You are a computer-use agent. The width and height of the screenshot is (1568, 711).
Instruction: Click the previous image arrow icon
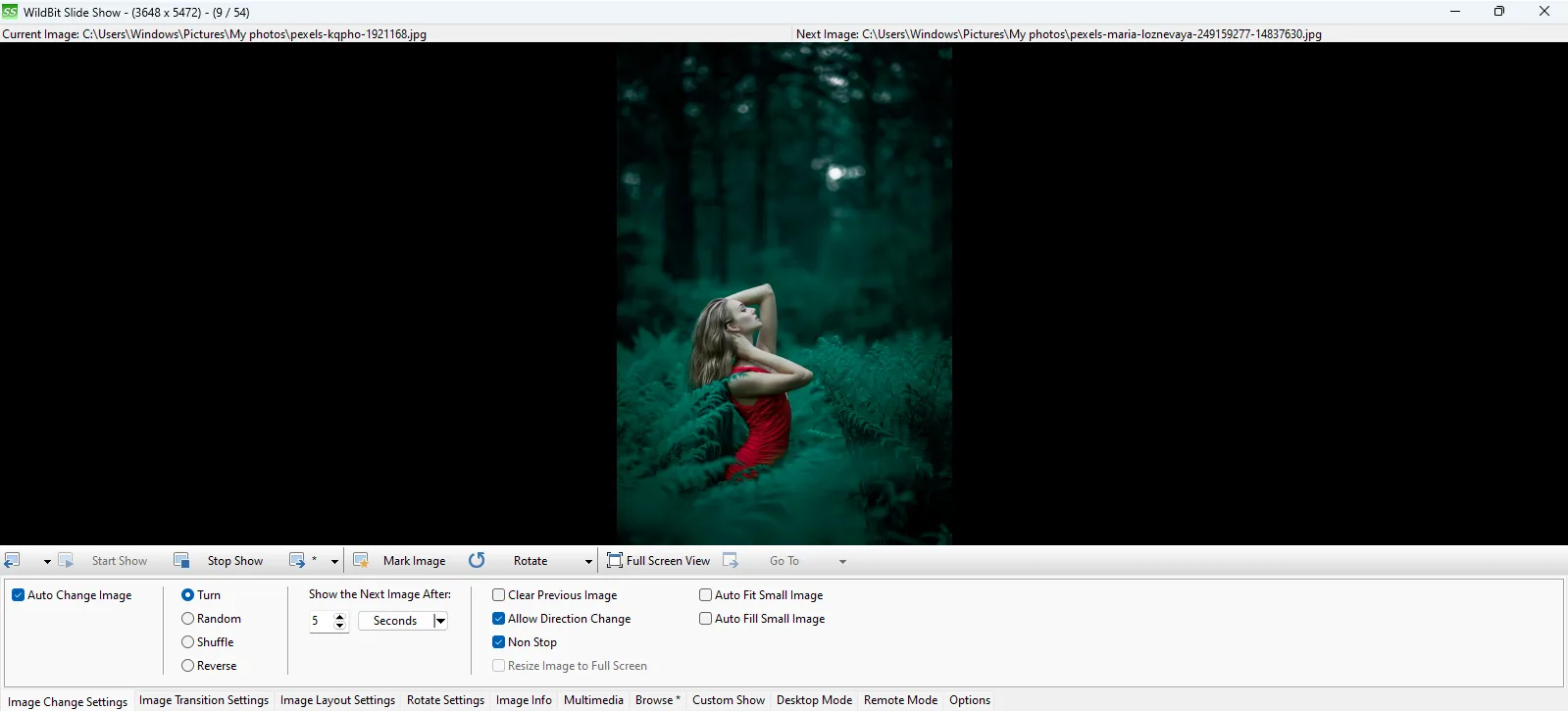13,561
